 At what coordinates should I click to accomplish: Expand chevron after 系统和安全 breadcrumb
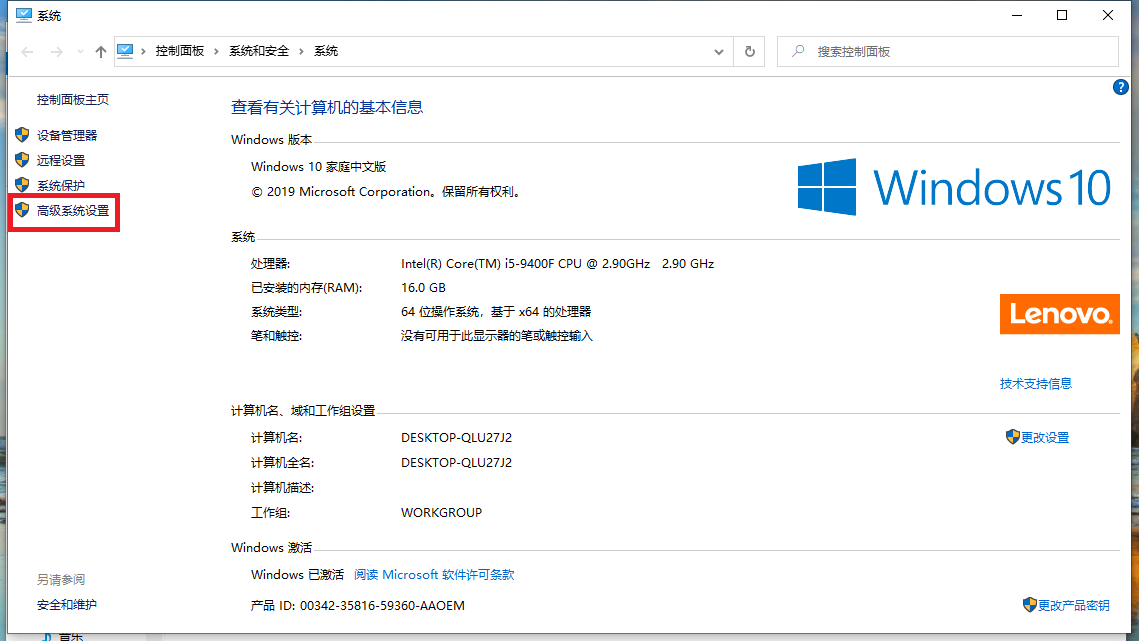pos(301,51)
